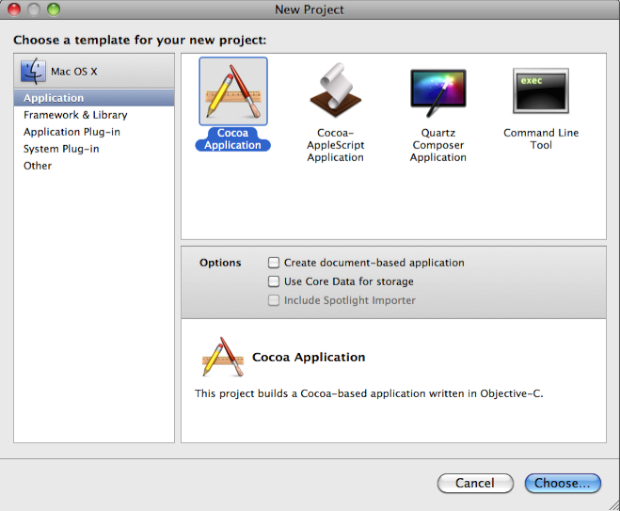Cancel the New Project dialog
620x511 pixels.
pyautogui.click(x=475, y=483)
